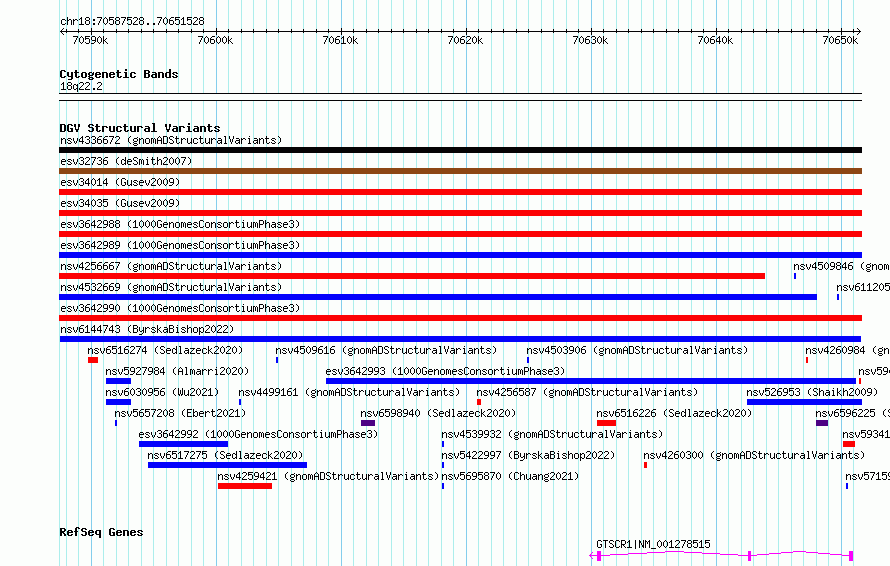This screenshot has width=890, height=566.
Task: Select the nsv6144743 (ByrskaBishop2022) label
Action: tap(147, 329)
